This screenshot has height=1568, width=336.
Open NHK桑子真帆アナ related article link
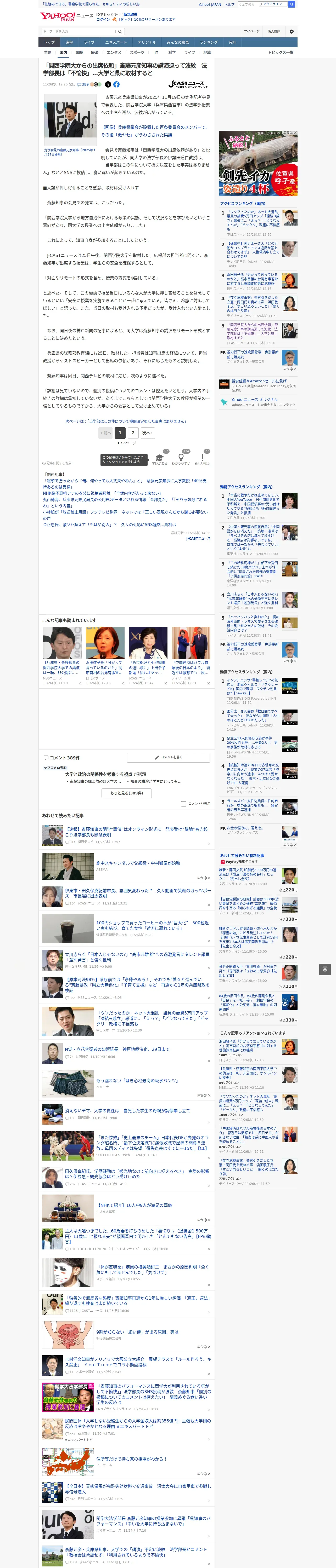[102, 494]
